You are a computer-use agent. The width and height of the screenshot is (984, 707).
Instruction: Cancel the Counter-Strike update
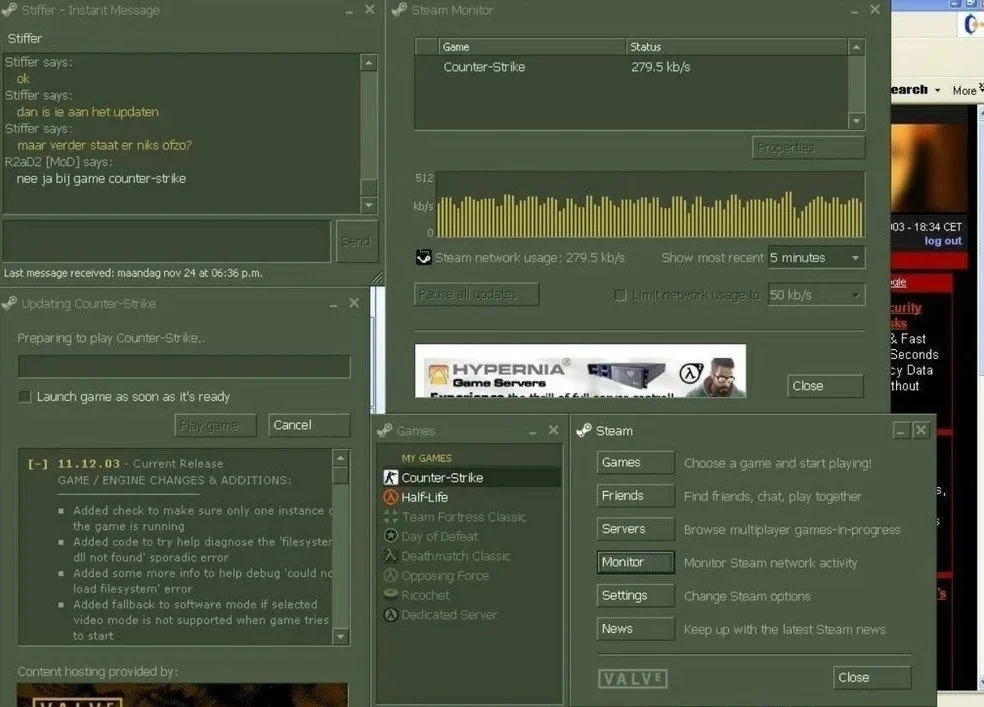(x=309, y=425)
